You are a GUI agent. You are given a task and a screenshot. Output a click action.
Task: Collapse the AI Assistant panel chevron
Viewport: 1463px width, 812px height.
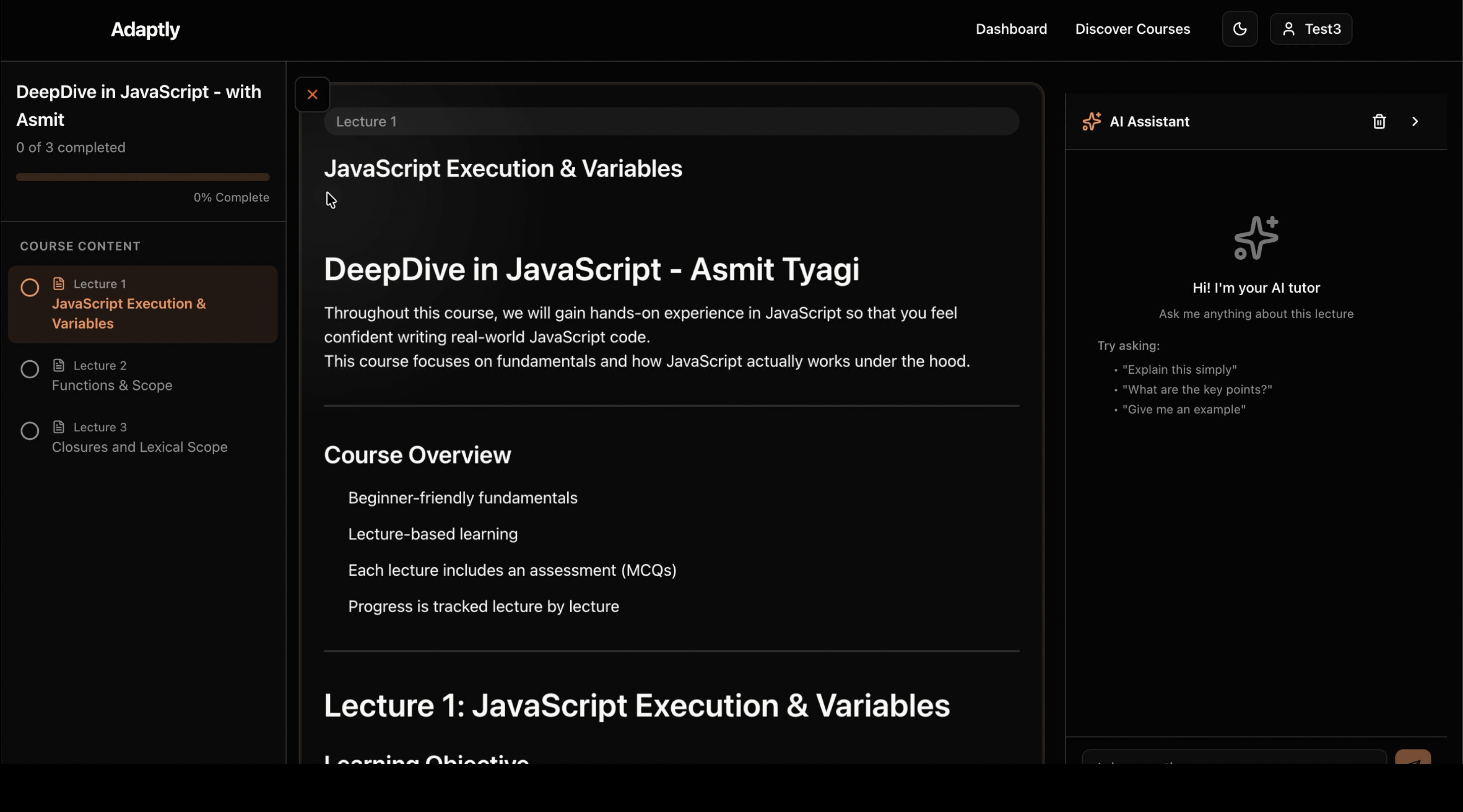point(1415,121)
